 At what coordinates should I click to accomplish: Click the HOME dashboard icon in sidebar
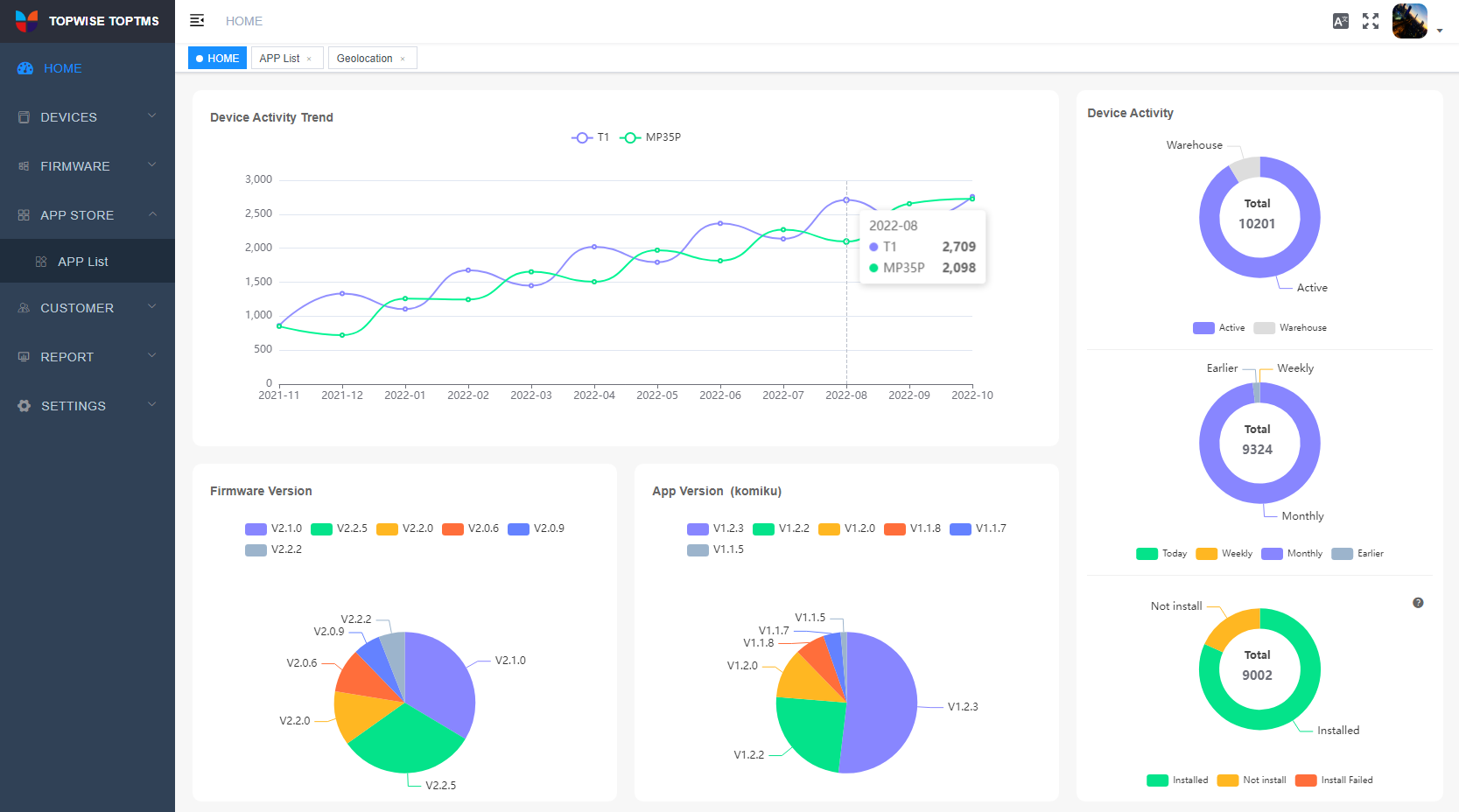point(25,68)
